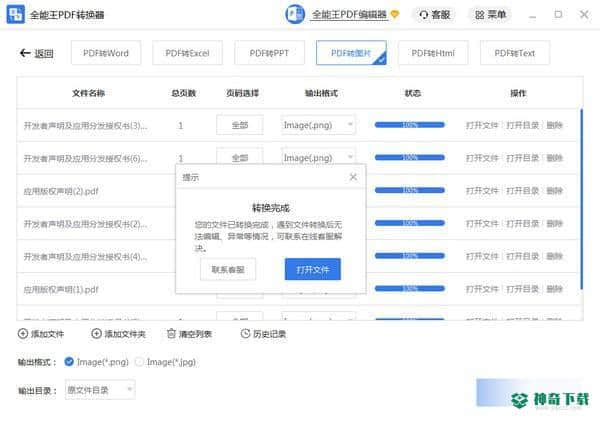
Task: Click progress bar of 授权书(3) row
Action: 409,125
